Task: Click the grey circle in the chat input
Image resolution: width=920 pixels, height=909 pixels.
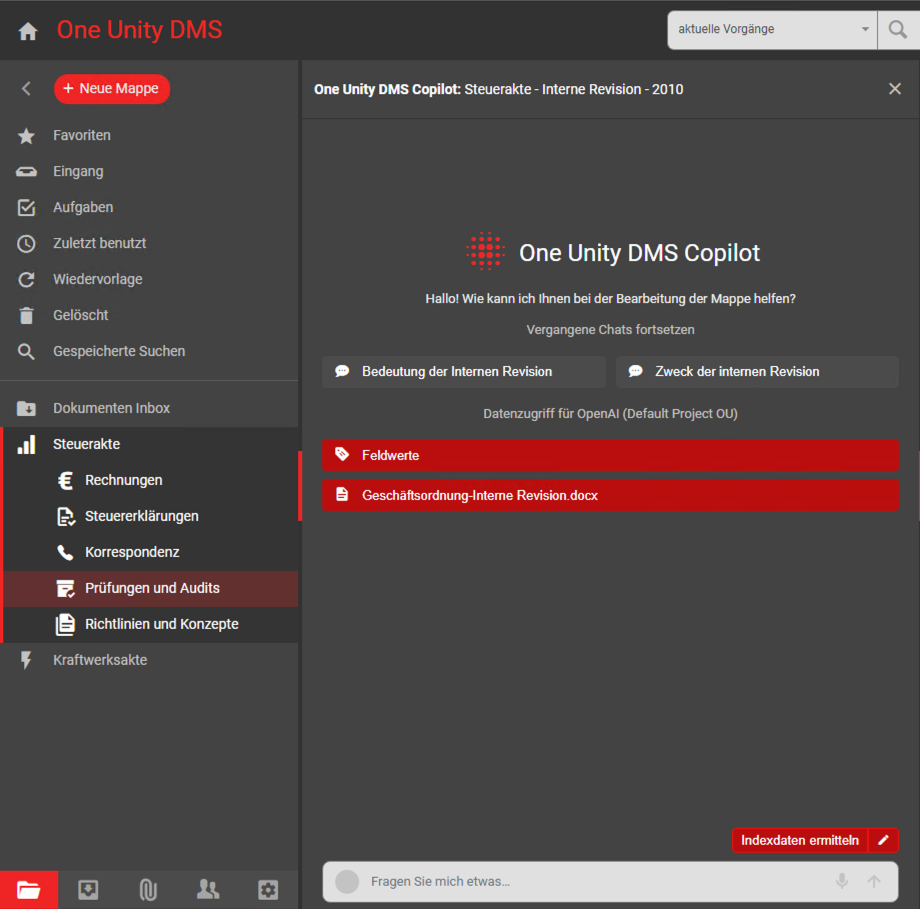Action: tap(347, 881)
